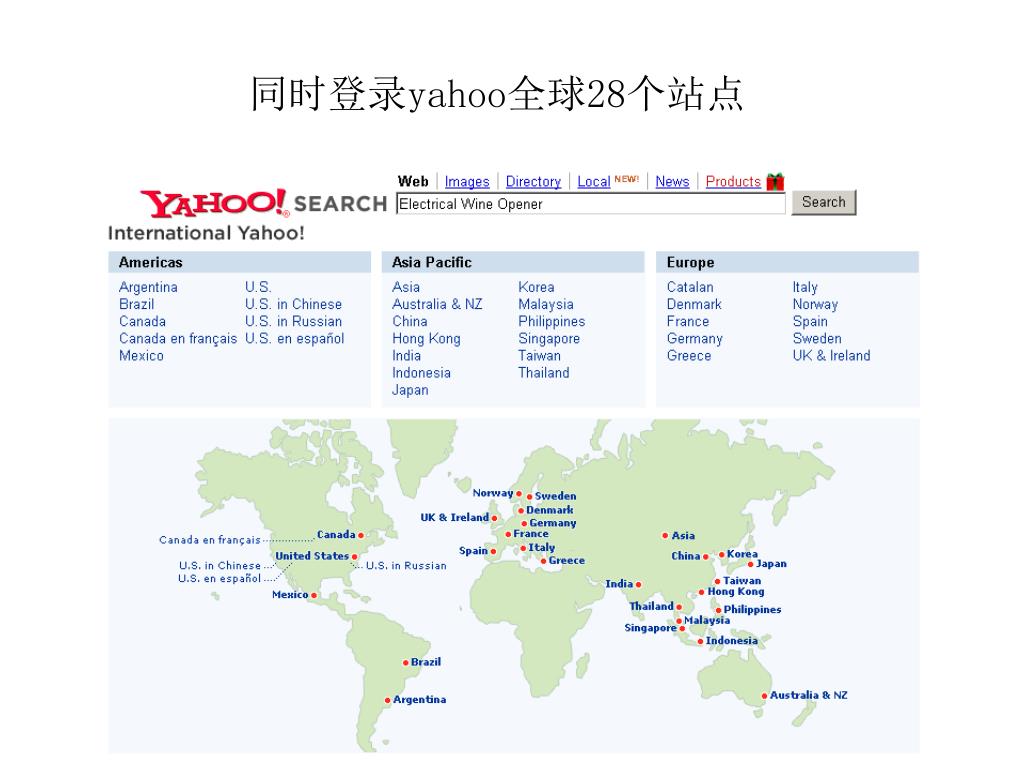
Task: Click India label on the map
Action: [619, 584]
